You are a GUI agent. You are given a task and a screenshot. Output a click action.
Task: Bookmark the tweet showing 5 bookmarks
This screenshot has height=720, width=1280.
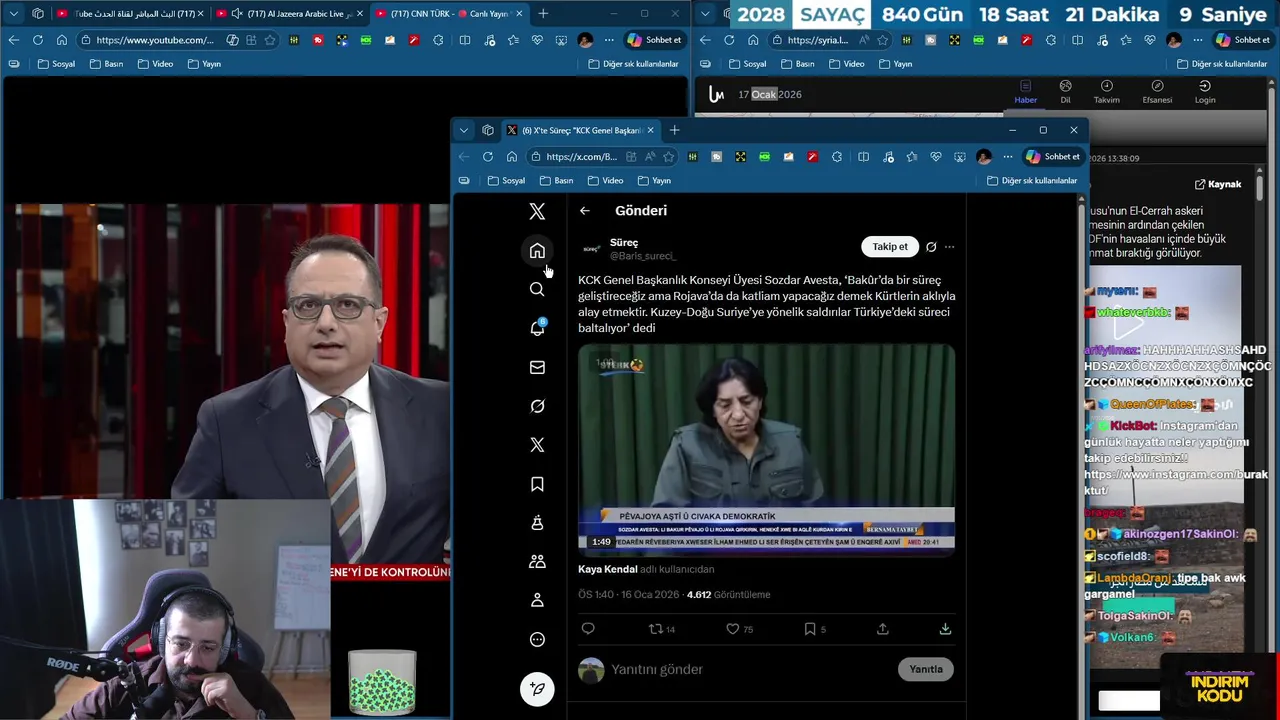(x=816, y=629)
